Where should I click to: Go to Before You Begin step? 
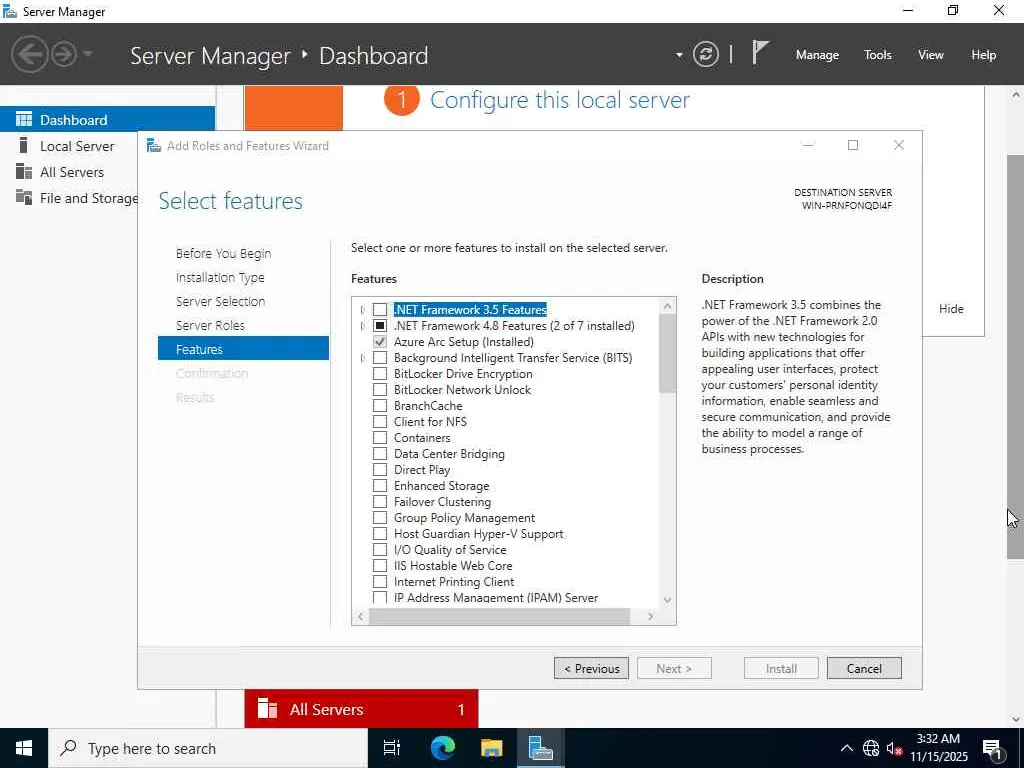pyautogui.click(x=223, y=253)
